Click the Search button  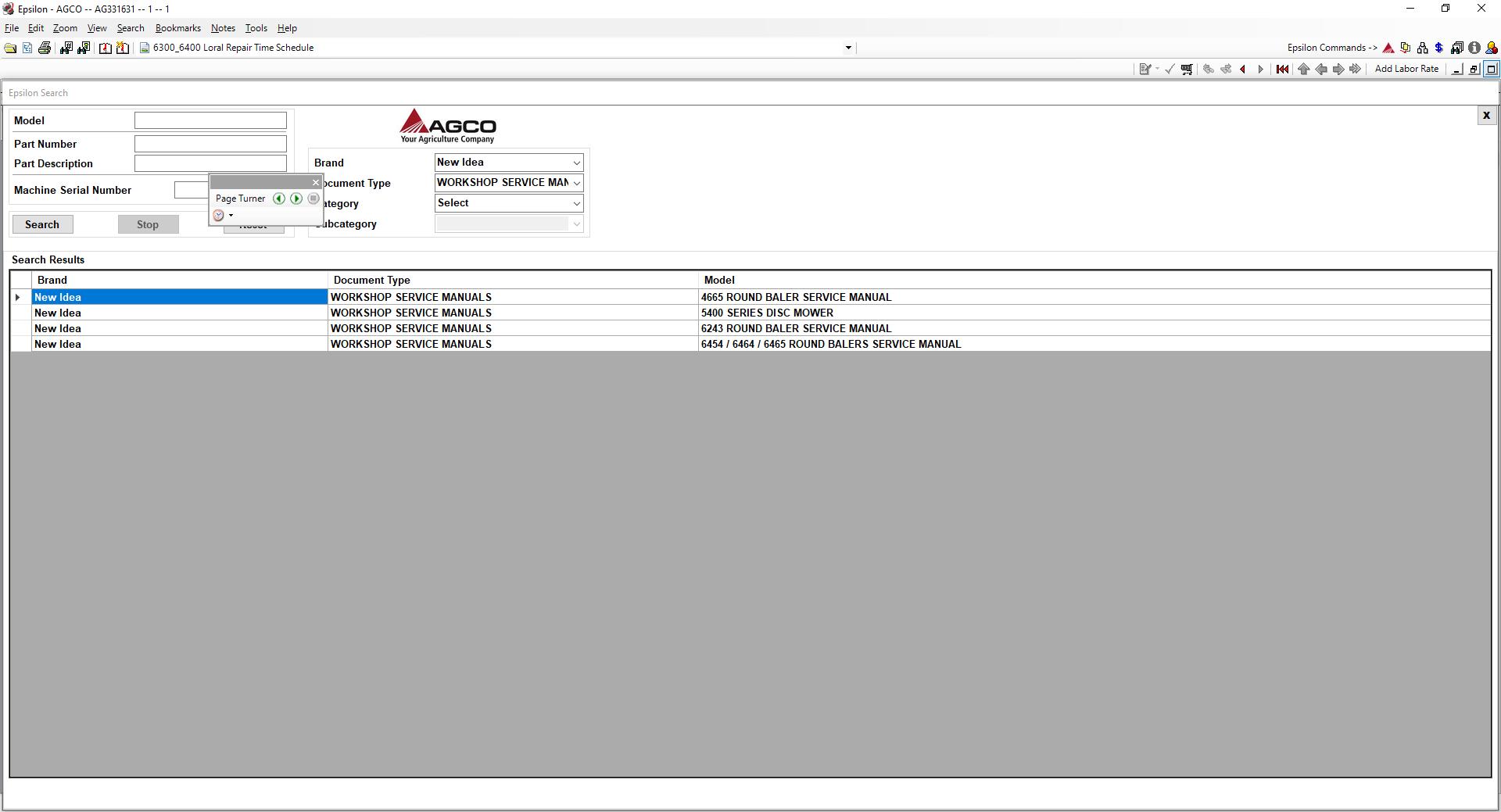42,224
